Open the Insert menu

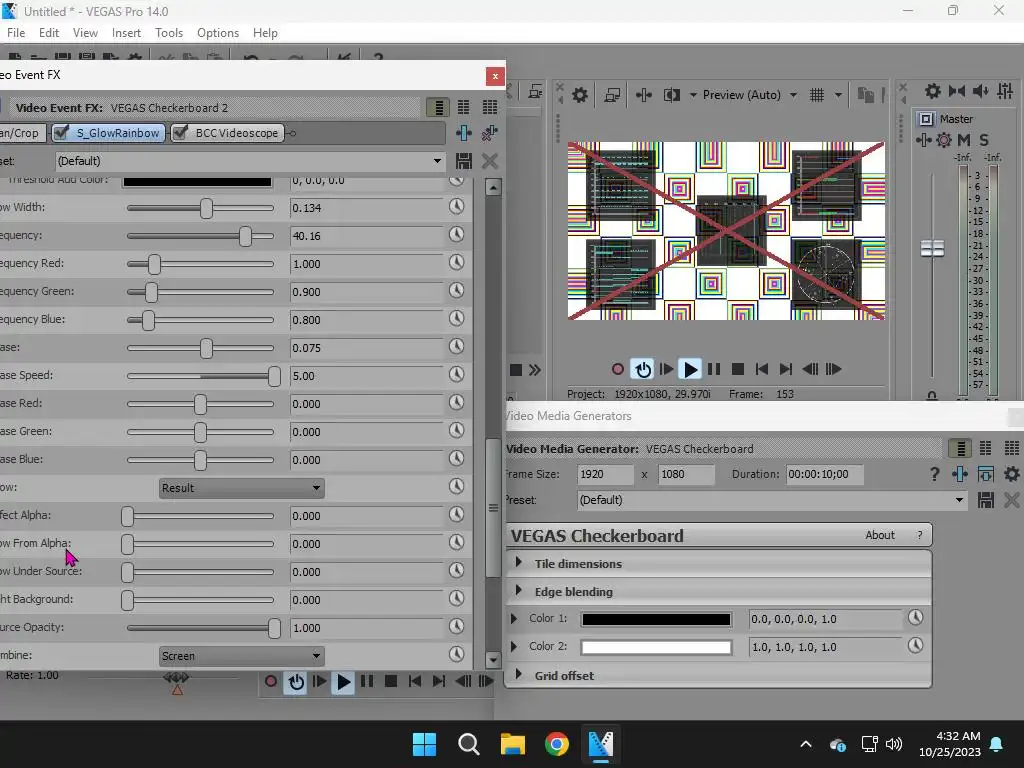point(126,33)
